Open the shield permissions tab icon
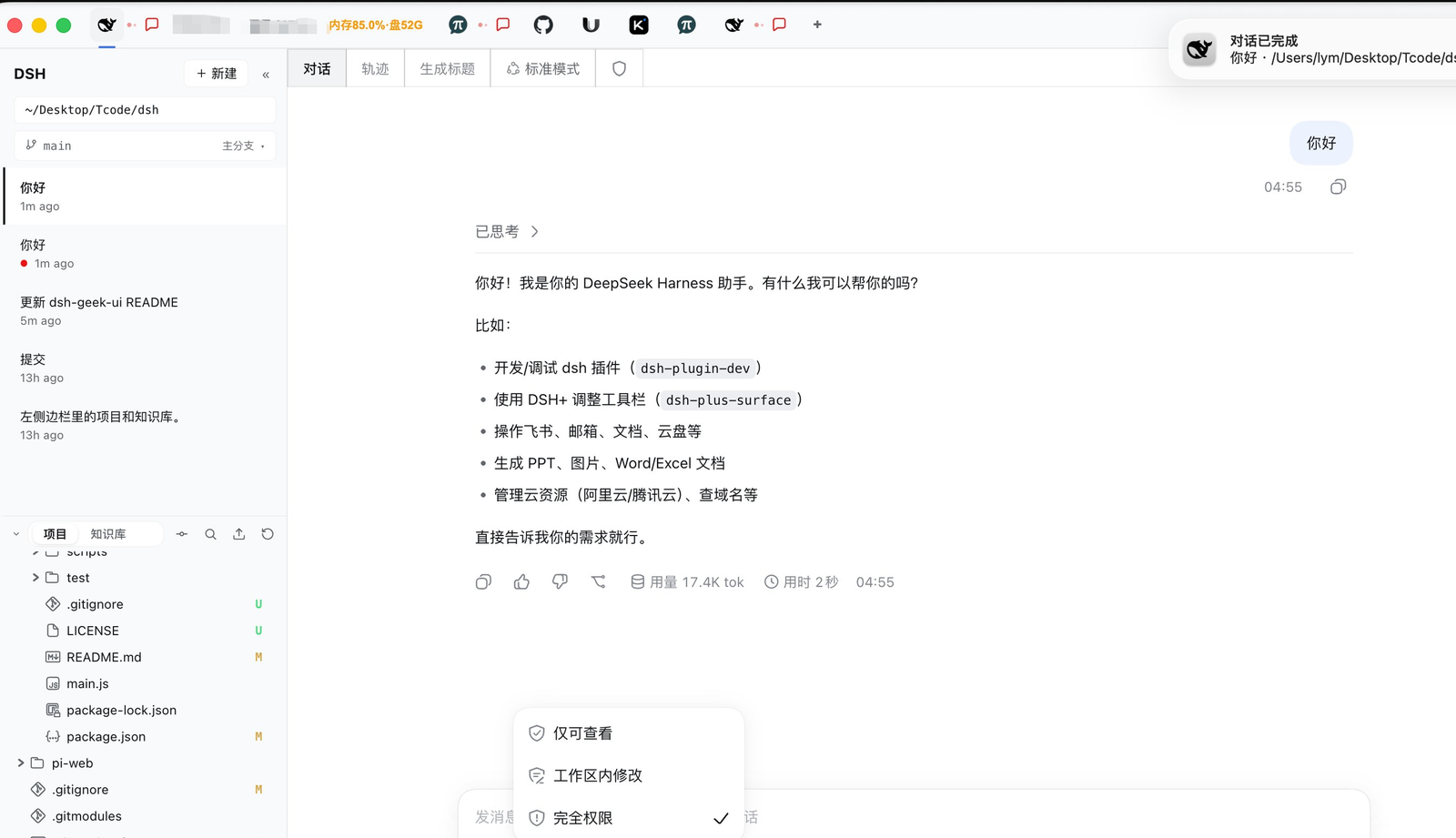Viewport: 1456px width, 838px height. [619, 68]
